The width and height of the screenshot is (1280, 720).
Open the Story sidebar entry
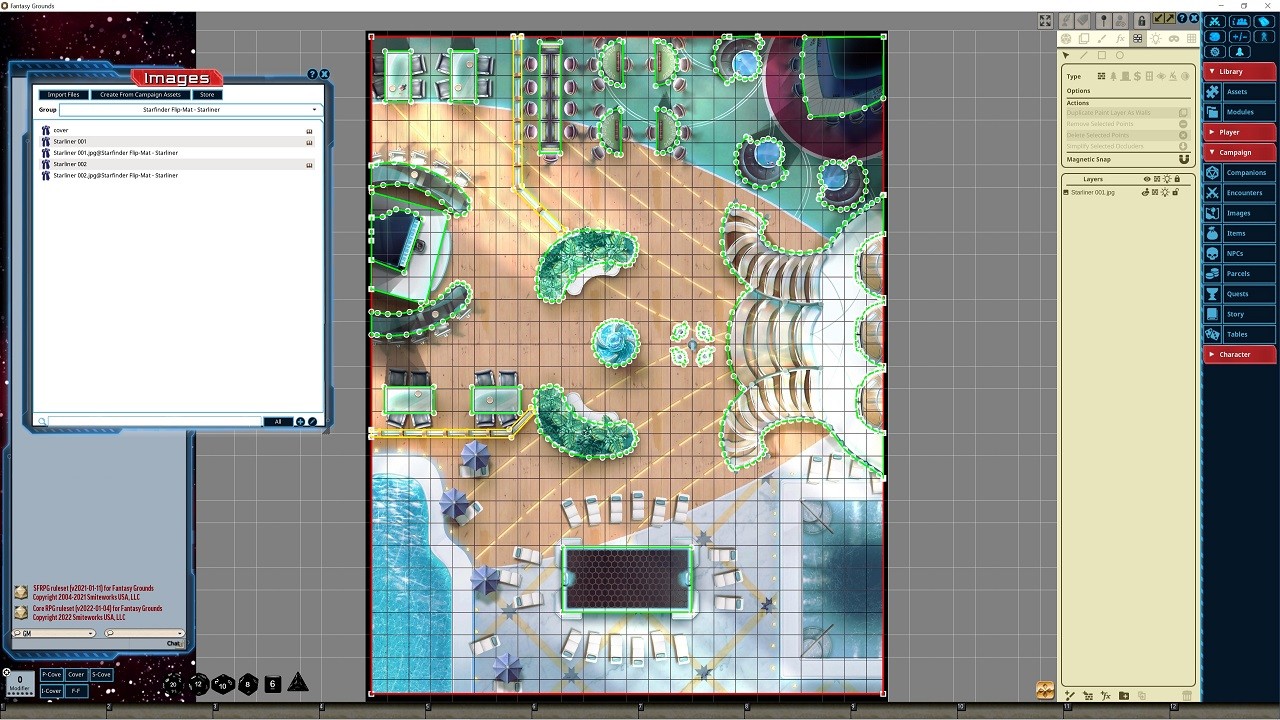pos(1235,314)
